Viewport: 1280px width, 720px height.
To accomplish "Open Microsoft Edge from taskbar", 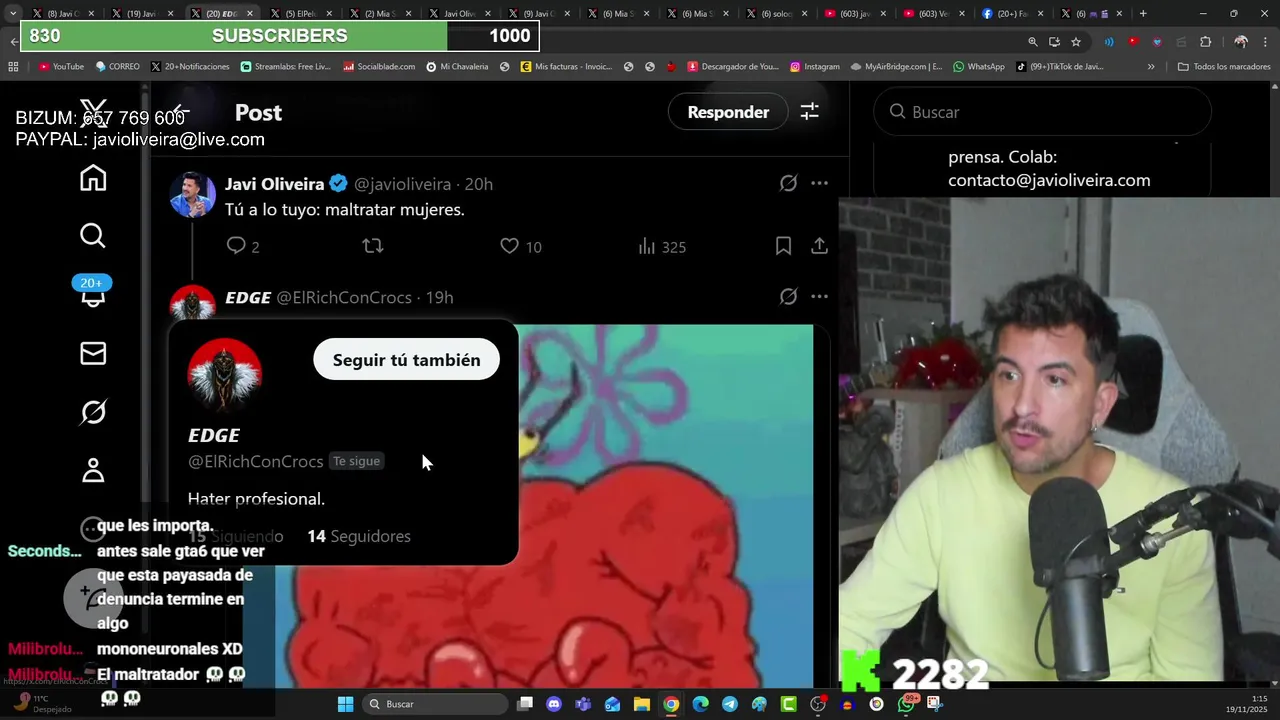I will pos(701,704).
